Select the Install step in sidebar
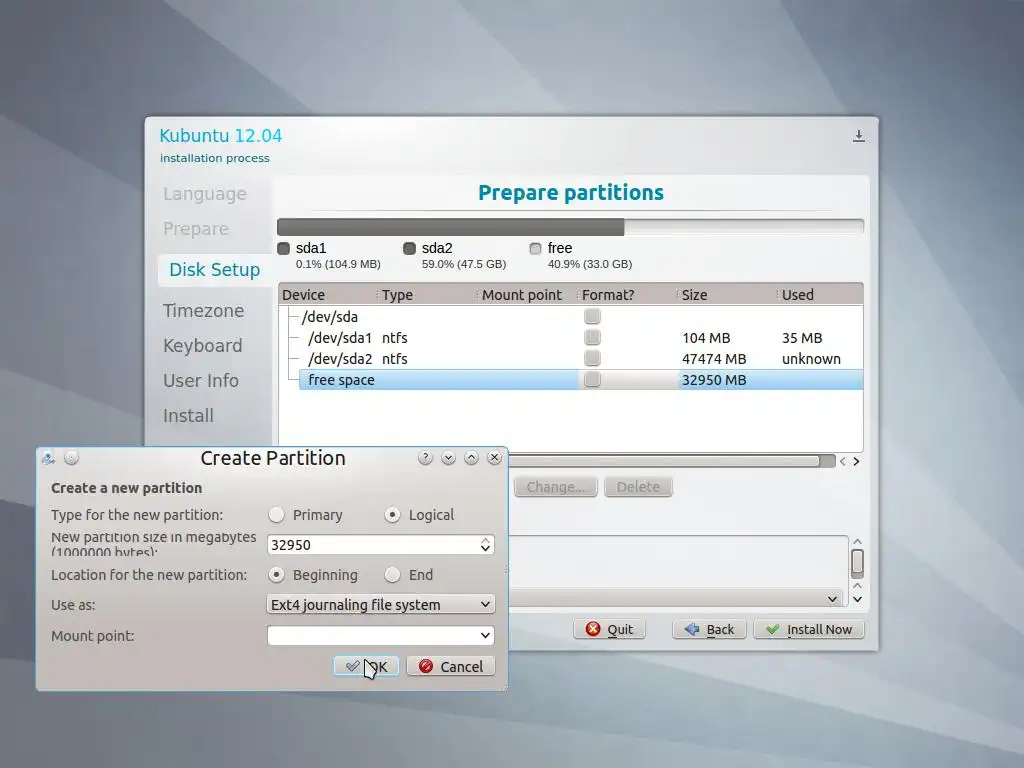Viewport: 1024px width, 768px height. 188,415
